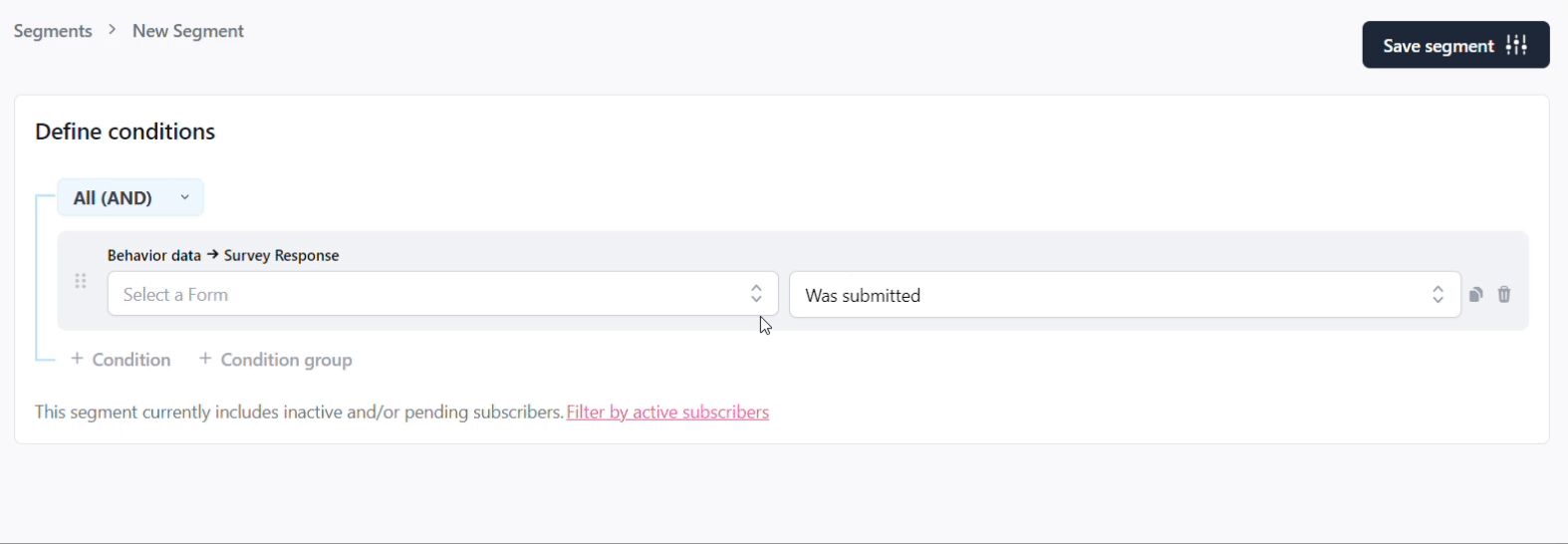Image resolution: width=1568 pixels, height=544 pixels.
Task: Click the arrow between Behavior data and Survey Response
Action: pos(212,255)
